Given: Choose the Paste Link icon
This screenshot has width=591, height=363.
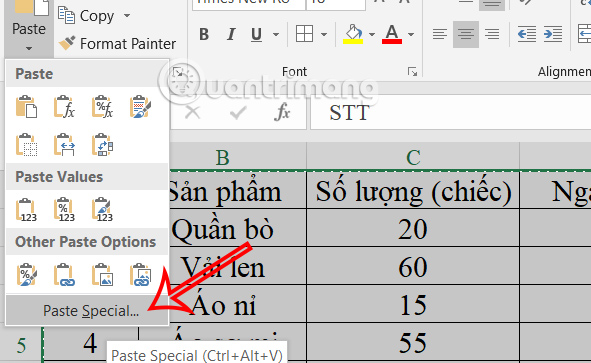Looking at the screenshot, I should click(x=64, y=274).
